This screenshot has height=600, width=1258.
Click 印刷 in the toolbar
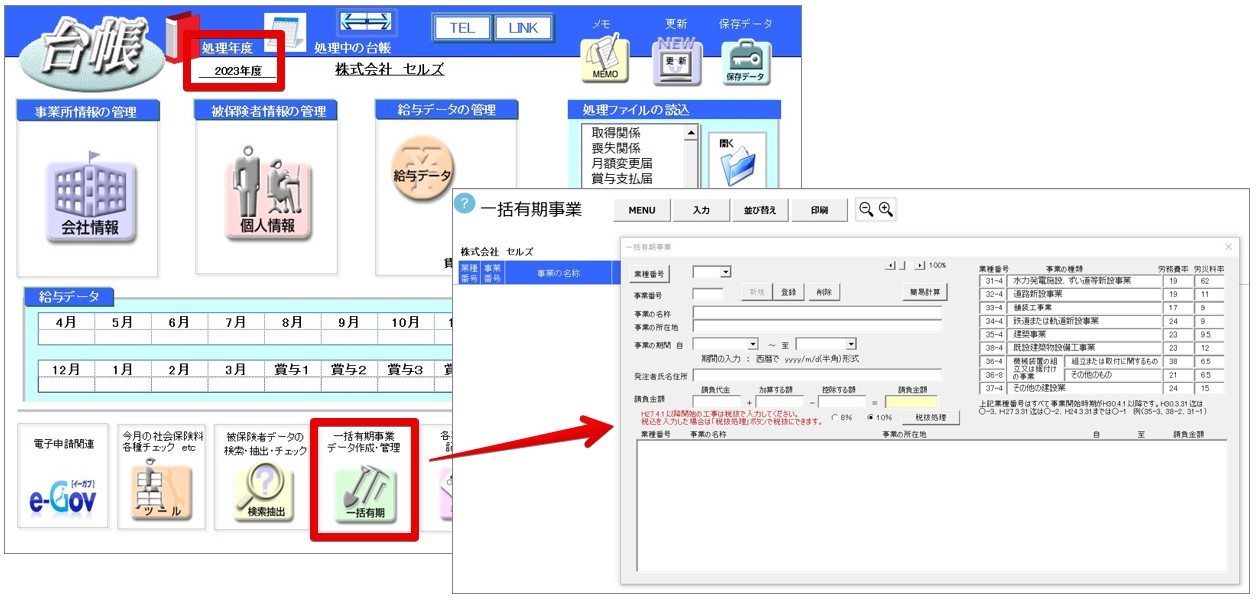coord(819,210)
